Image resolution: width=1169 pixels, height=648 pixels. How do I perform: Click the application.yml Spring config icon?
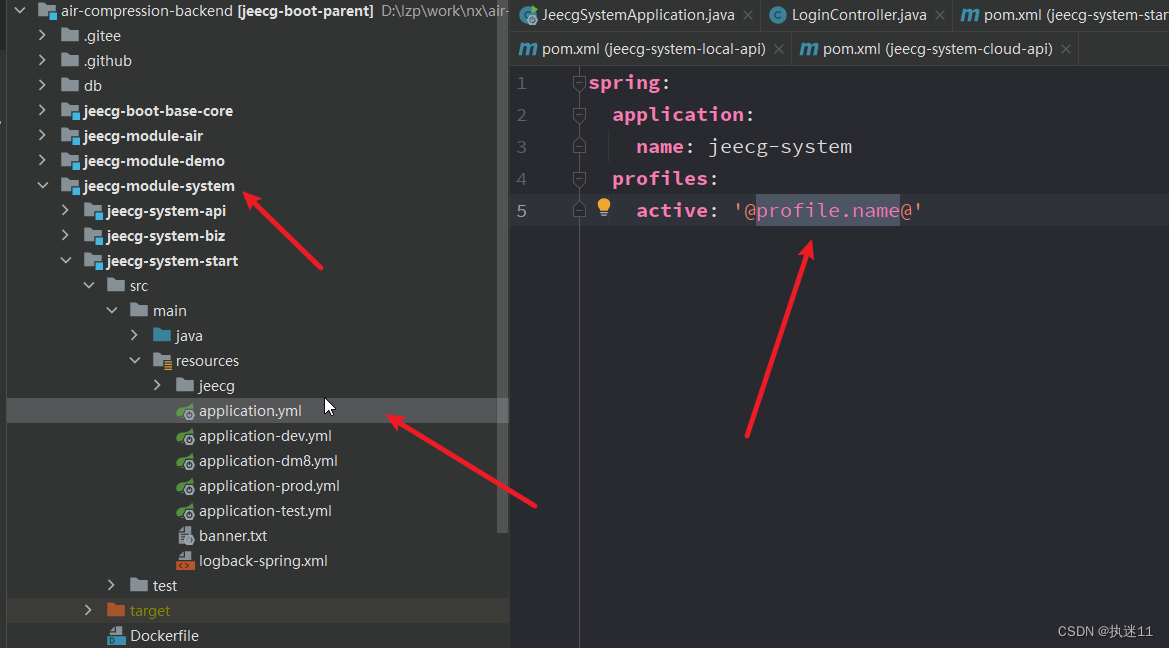click(x=185, y=411)
